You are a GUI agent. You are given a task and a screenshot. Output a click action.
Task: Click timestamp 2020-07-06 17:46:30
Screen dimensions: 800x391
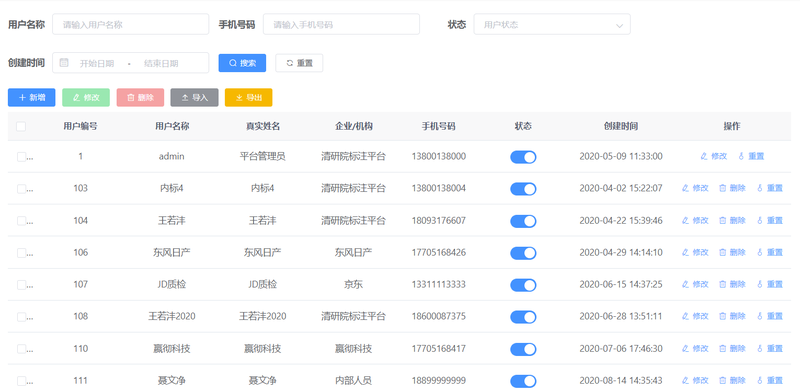(621, 349)
